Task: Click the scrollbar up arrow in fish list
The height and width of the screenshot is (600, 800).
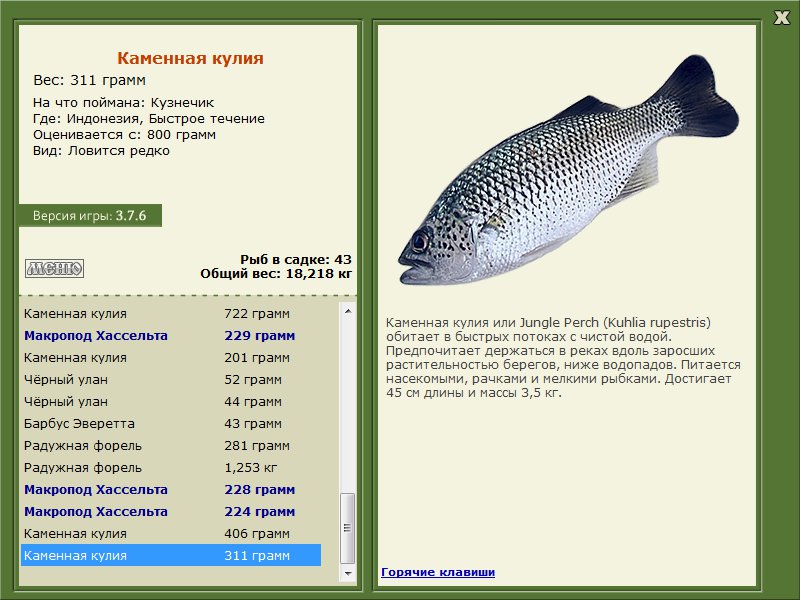Action: point(348,311)
